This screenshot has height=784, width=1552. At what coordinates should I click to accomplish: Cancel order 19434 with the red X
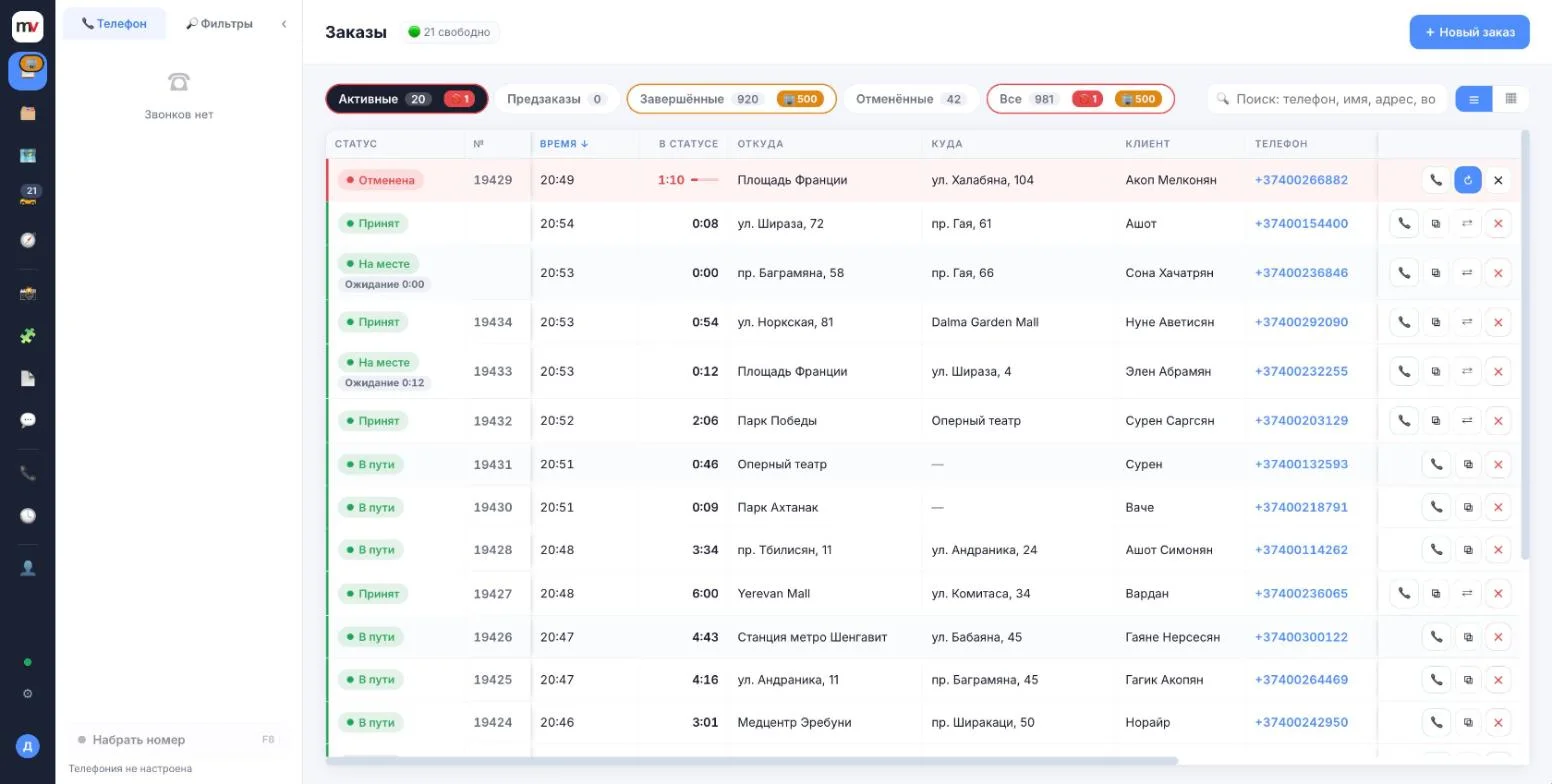(1498, 322)
